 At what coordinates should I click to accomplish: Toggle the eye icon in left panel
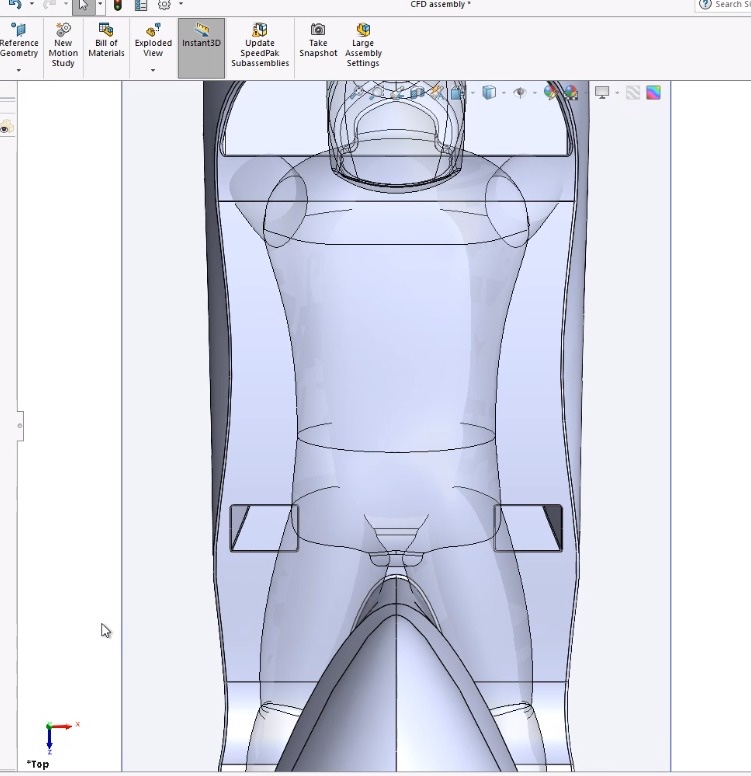coord(5,128)
